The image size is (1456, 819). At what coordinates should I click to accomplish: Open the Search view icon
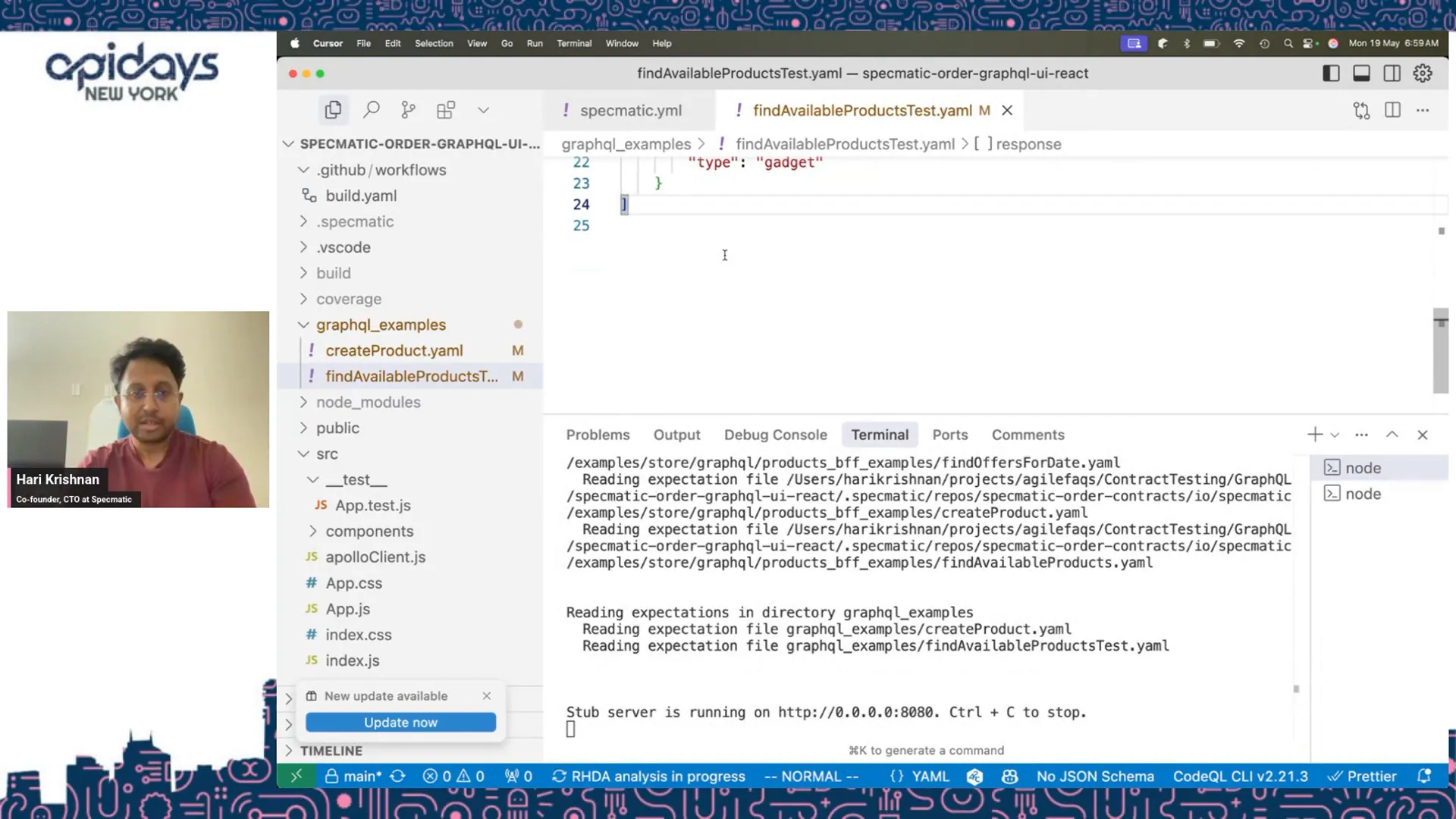371,110
